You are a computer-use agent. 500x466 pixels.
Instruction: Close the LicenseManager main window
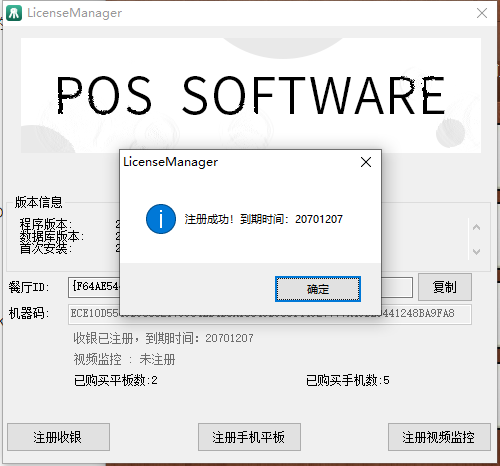(482, 13)
